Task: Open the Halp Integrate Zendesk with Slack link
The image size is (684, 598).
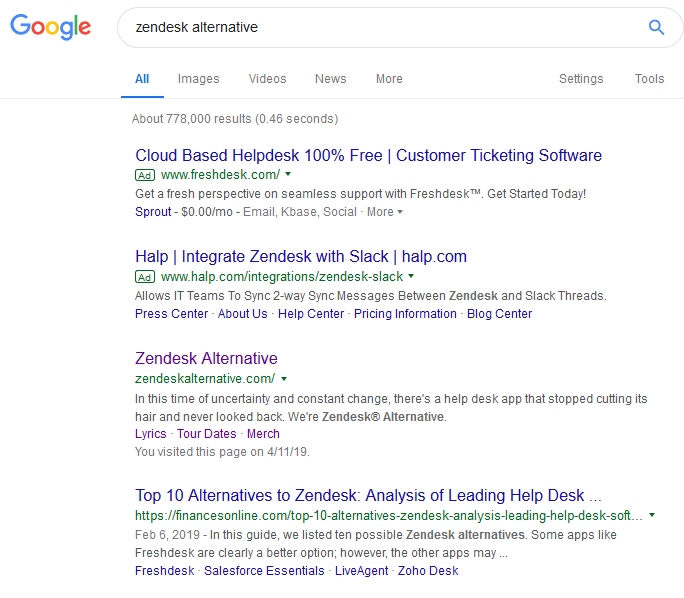Action: click(300, 256)
